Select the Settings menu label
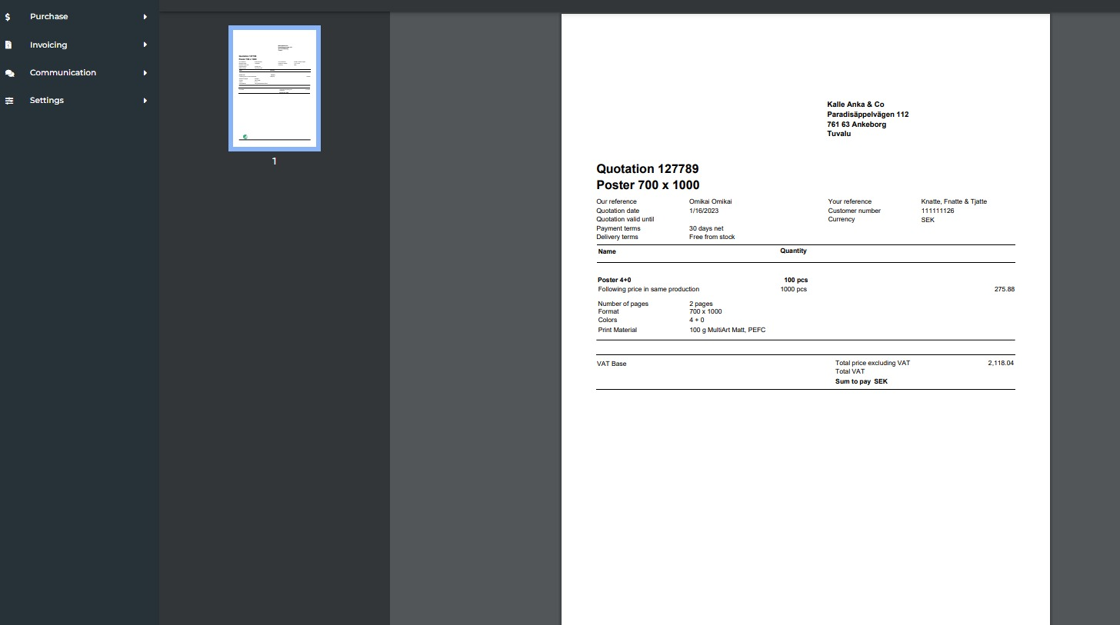The image size is (1120, 625). (46, 101)
